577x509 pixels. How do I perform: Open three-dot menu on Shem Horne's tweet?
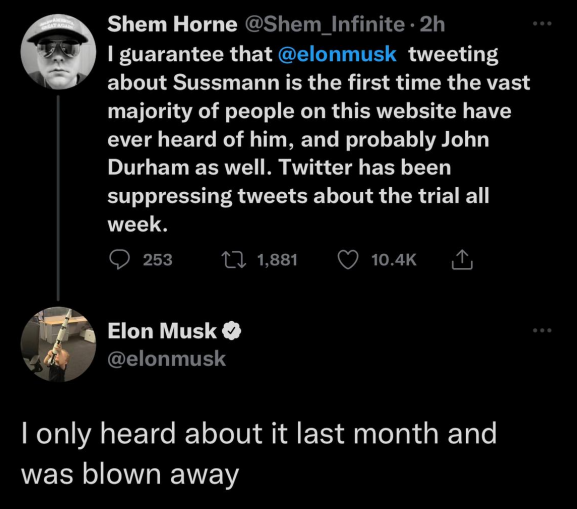[542, 24]
